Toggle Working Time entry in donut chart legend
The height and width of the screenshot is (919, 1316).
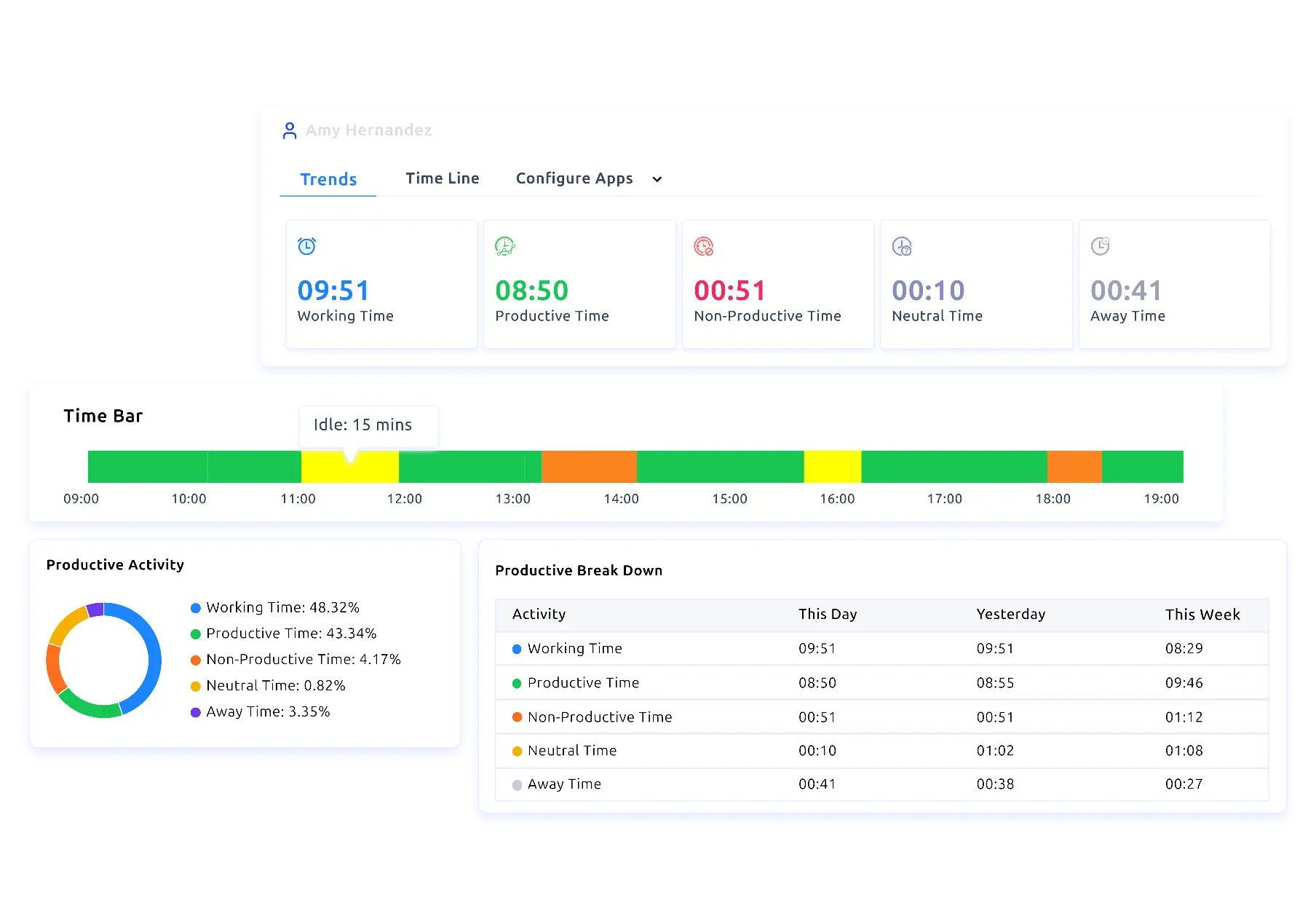pyautogui.click(x=282, y=607)
